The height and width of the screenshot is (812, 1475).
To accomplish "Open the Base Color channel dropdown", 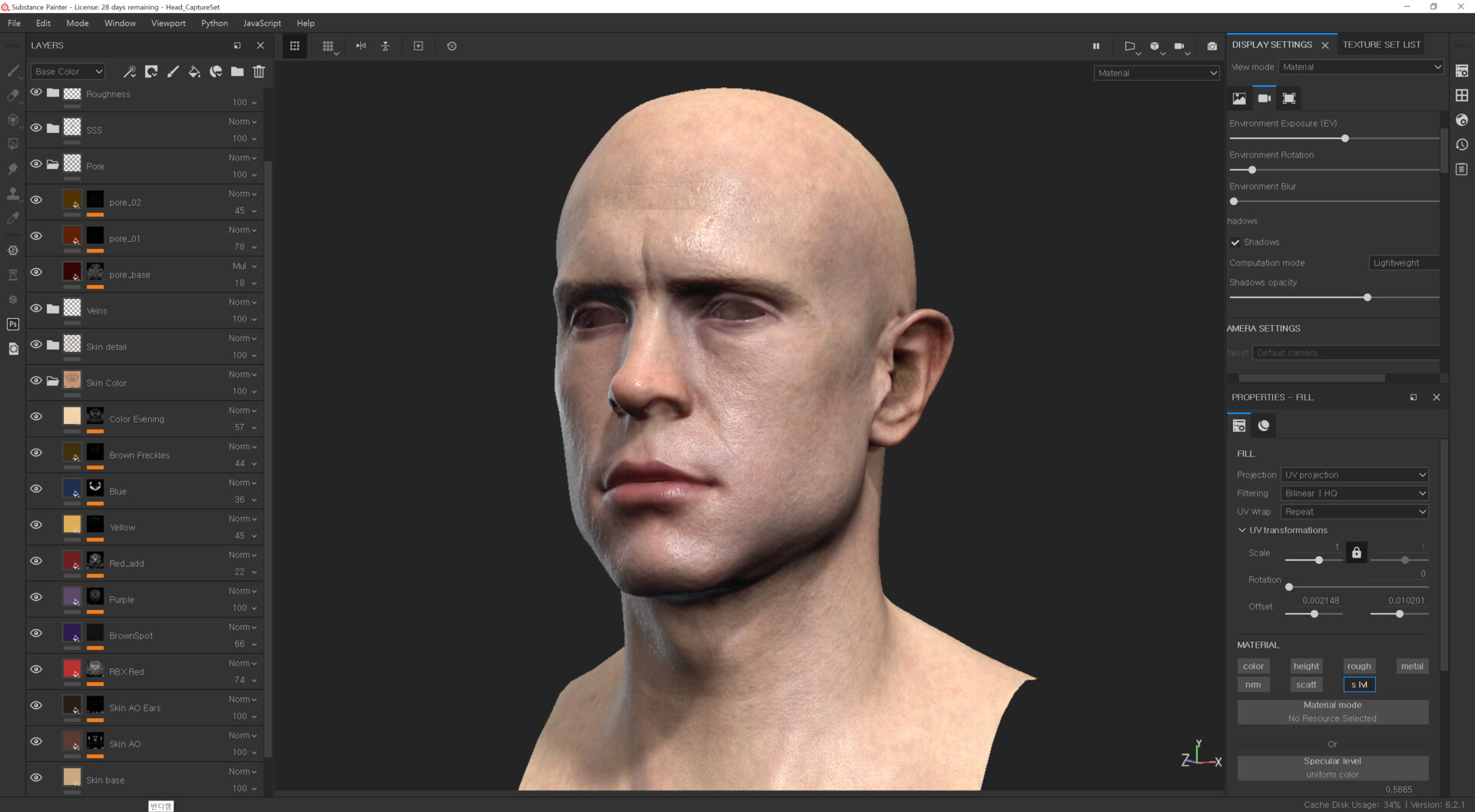I will [x=68, y=71].
